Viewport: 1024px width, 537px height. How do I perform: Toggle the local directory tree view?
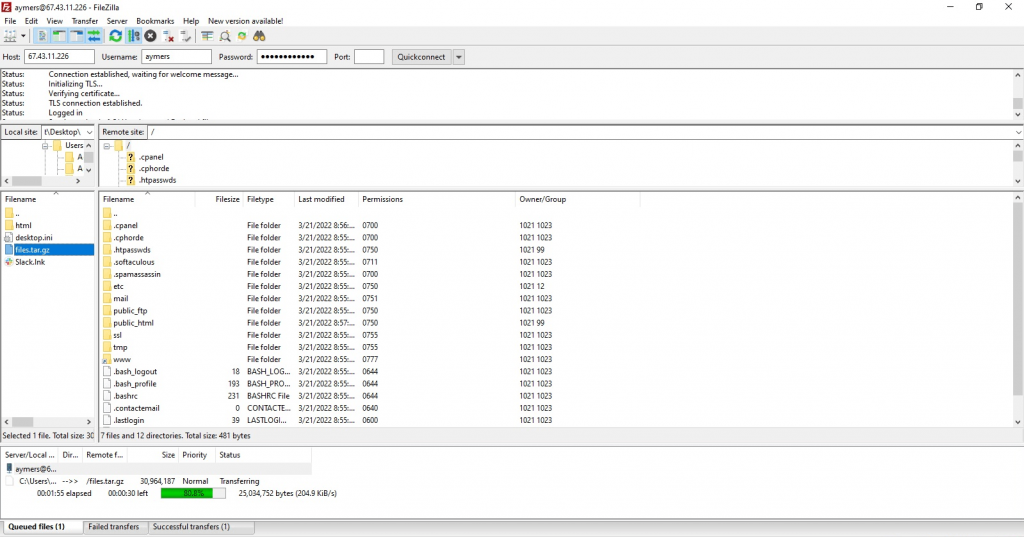(59, 36)
